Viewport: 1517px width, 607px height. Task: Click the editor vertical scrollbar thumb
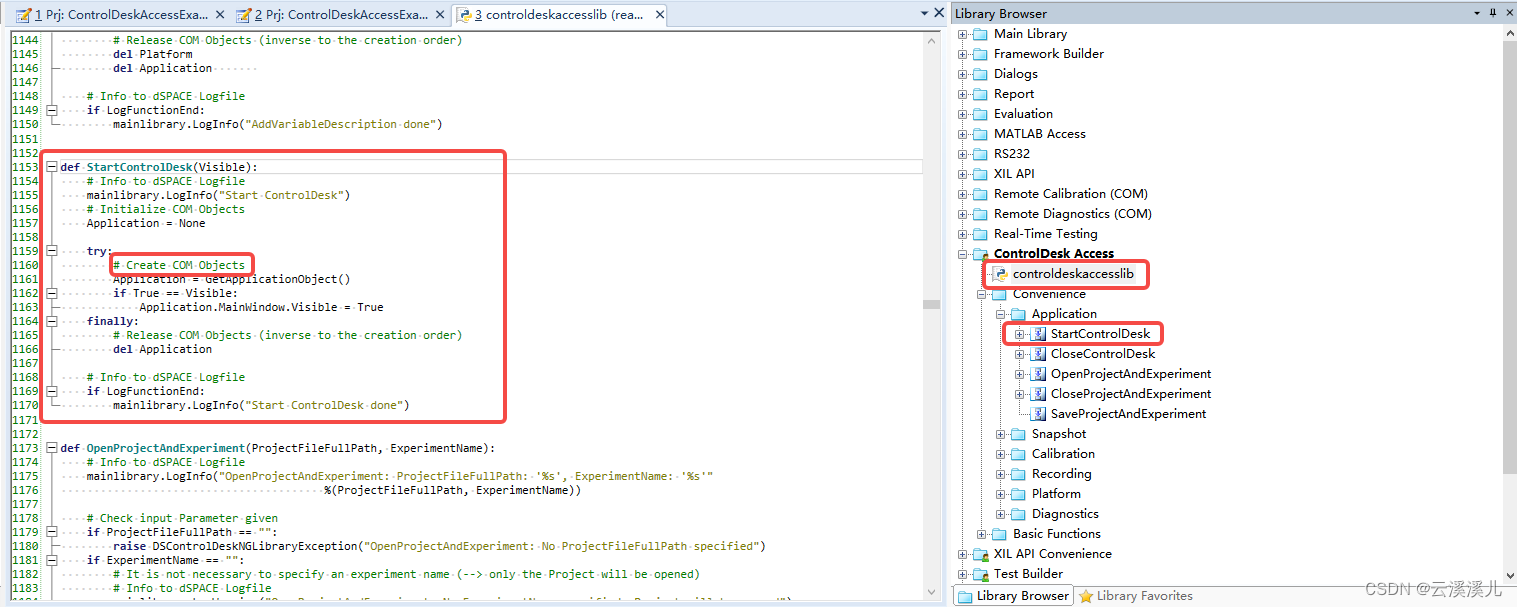pyautogui.click(x=933, y=305)
